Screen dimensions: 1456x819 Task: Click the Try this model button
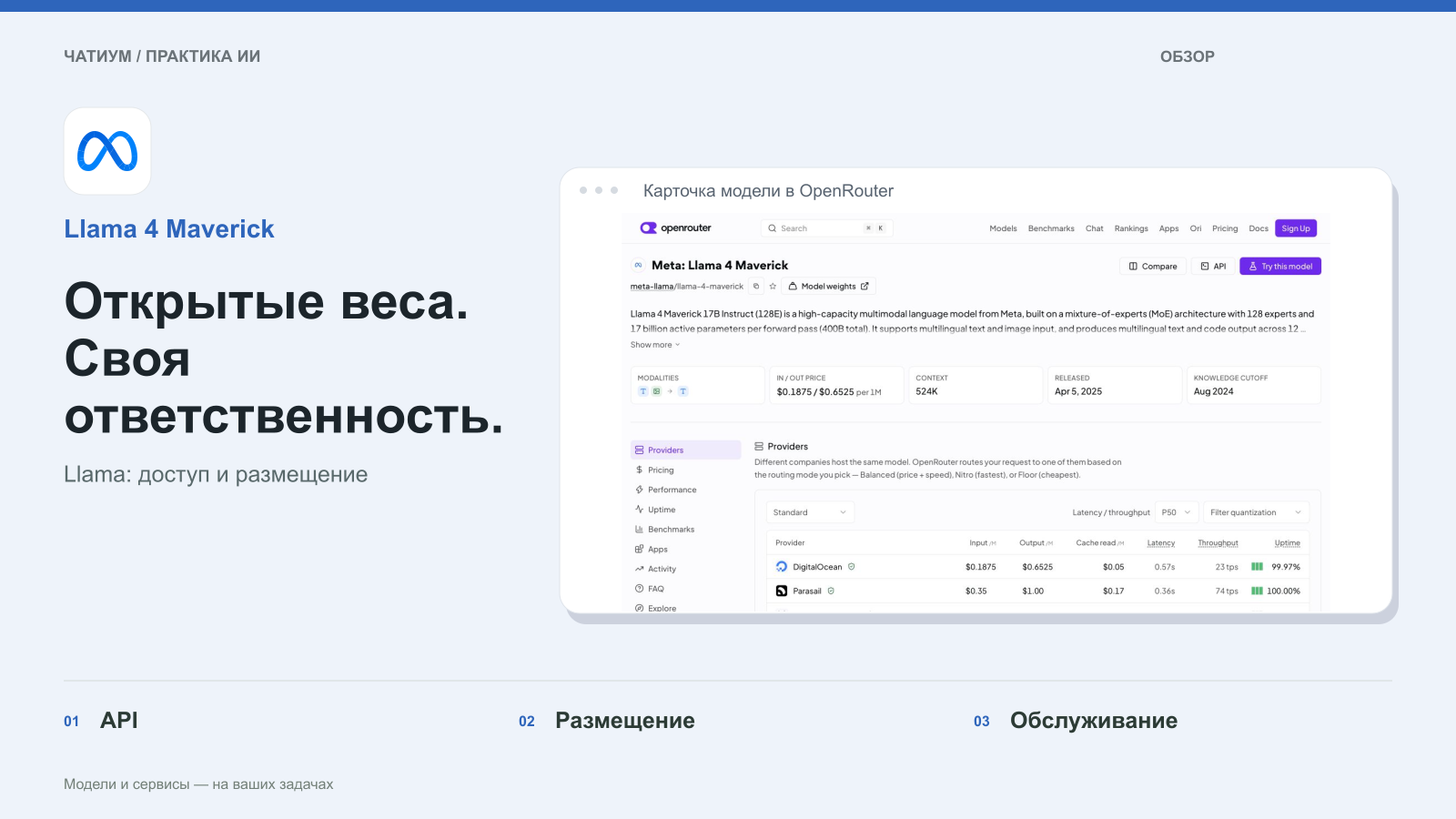coord(1280,267)
